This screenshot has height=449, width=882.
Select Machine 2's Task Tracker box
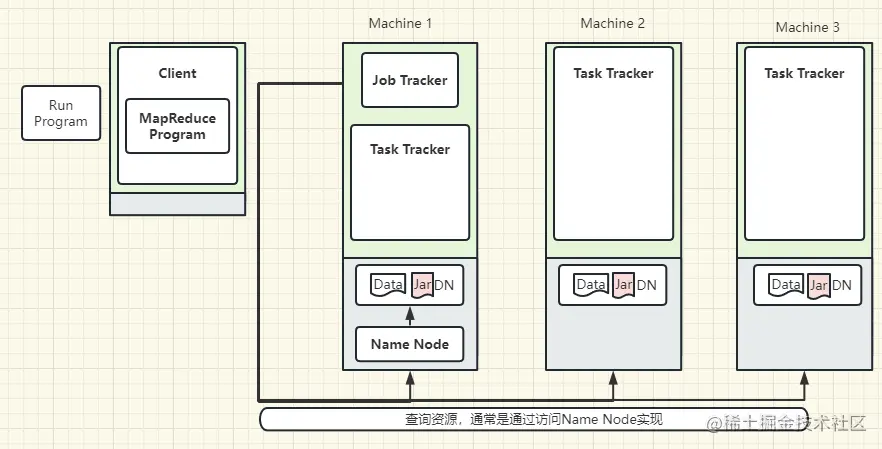click(613, 143)
